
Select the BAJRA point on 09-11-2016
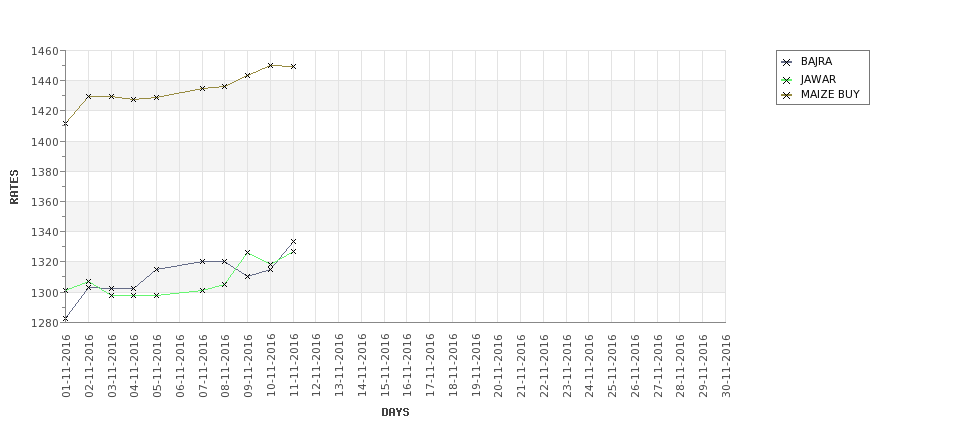[247, 276]
